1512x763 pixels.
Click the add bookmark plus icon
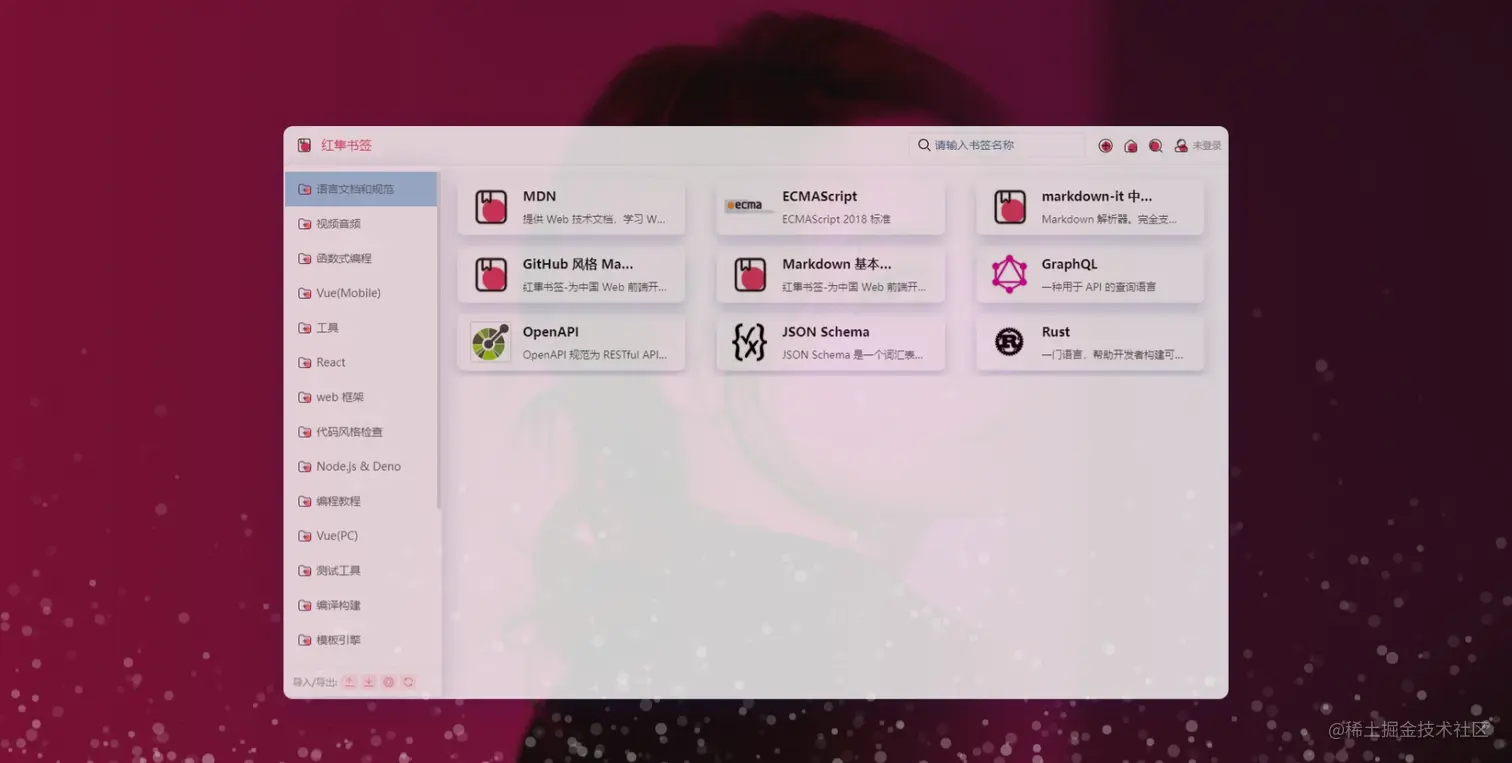click(x=1105, y=146)
